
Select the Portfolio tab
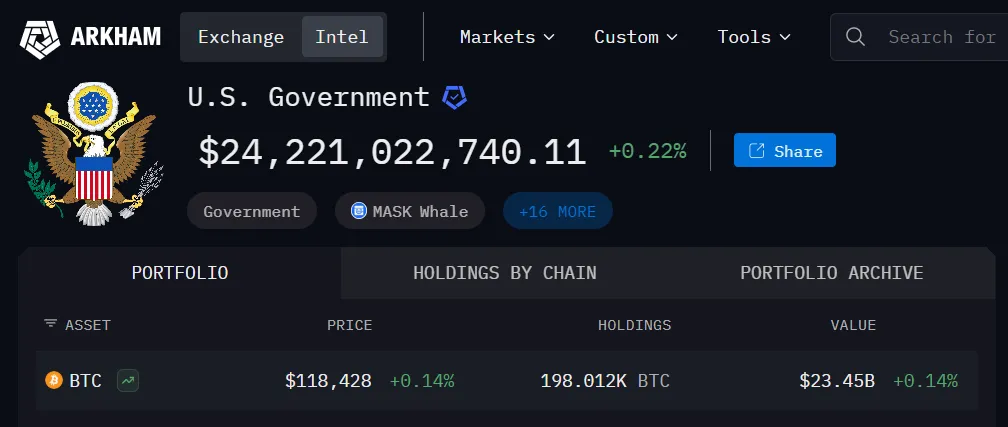click(180, 273)
